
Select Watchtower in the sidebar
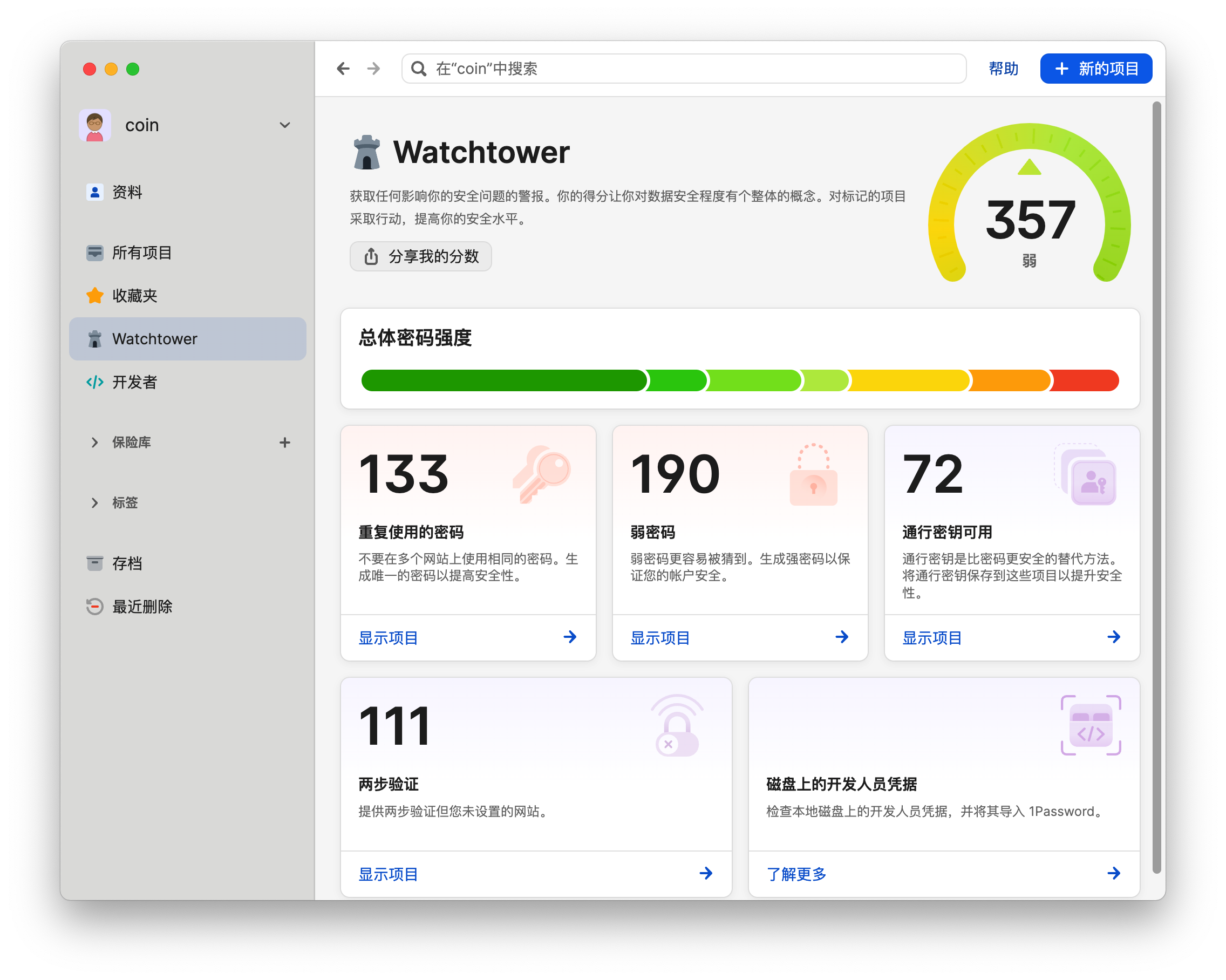point(188,339)
